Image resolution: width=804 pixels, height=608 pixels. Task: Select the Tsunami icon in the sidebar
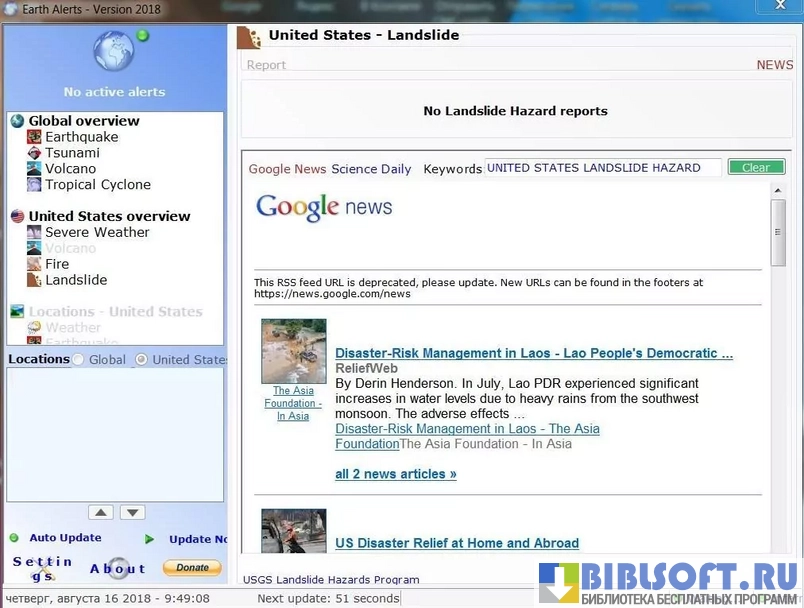[34, 153]
